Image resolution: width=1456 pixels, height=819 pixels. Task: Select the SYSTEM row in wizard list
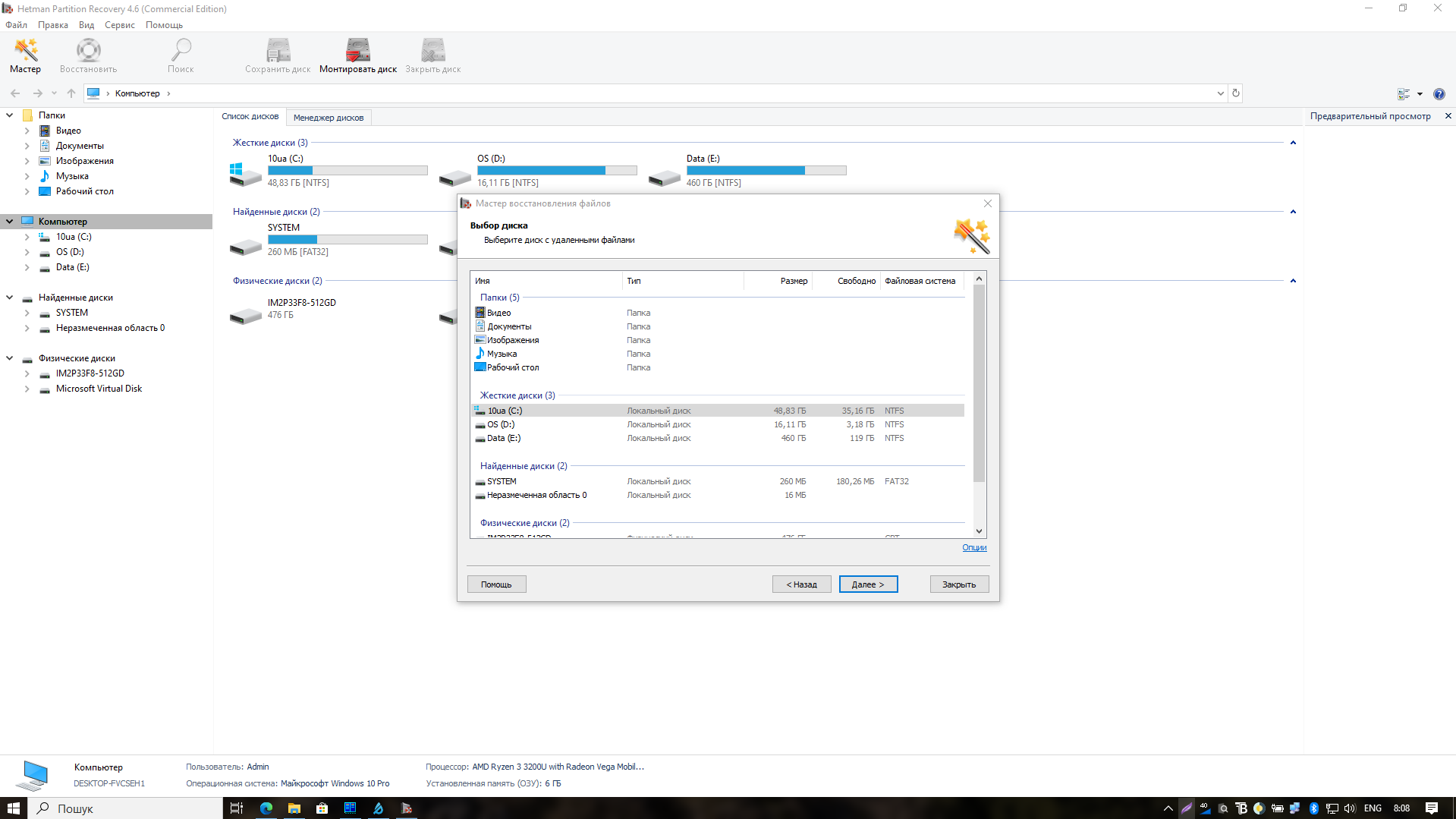[x=502, y=481]
